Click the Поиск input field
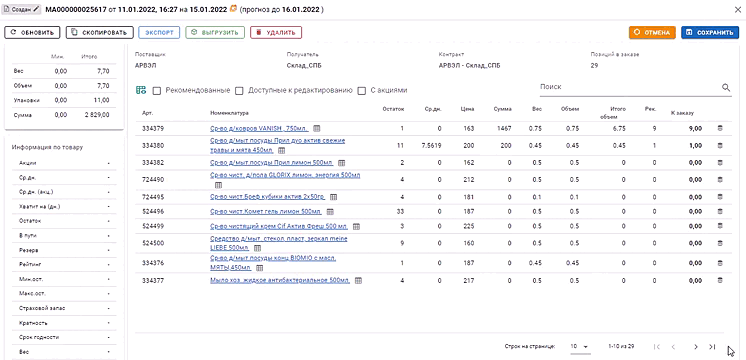The height and width of the screenshot is (360, 746). [630, 88]
